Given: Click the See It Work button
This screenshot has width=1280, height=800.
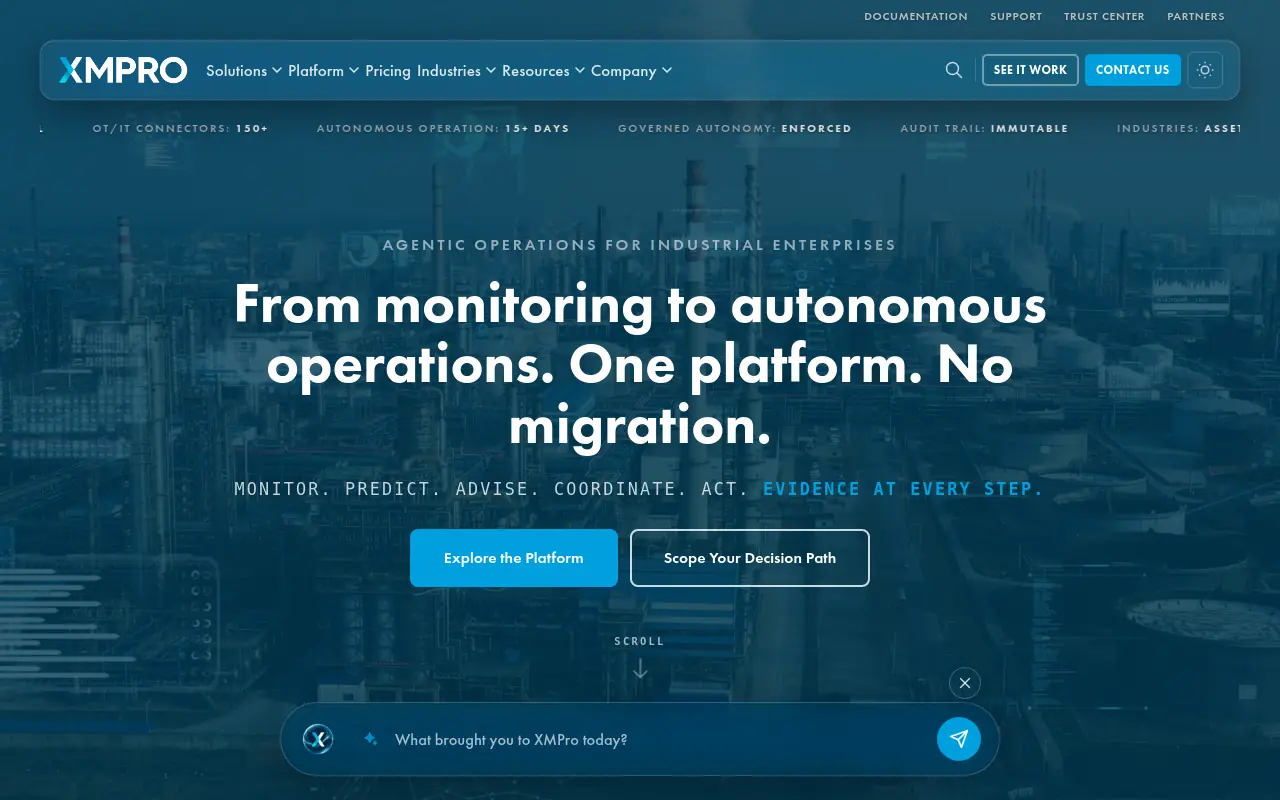Looking at the screenshot, I should coord(1030,70).
